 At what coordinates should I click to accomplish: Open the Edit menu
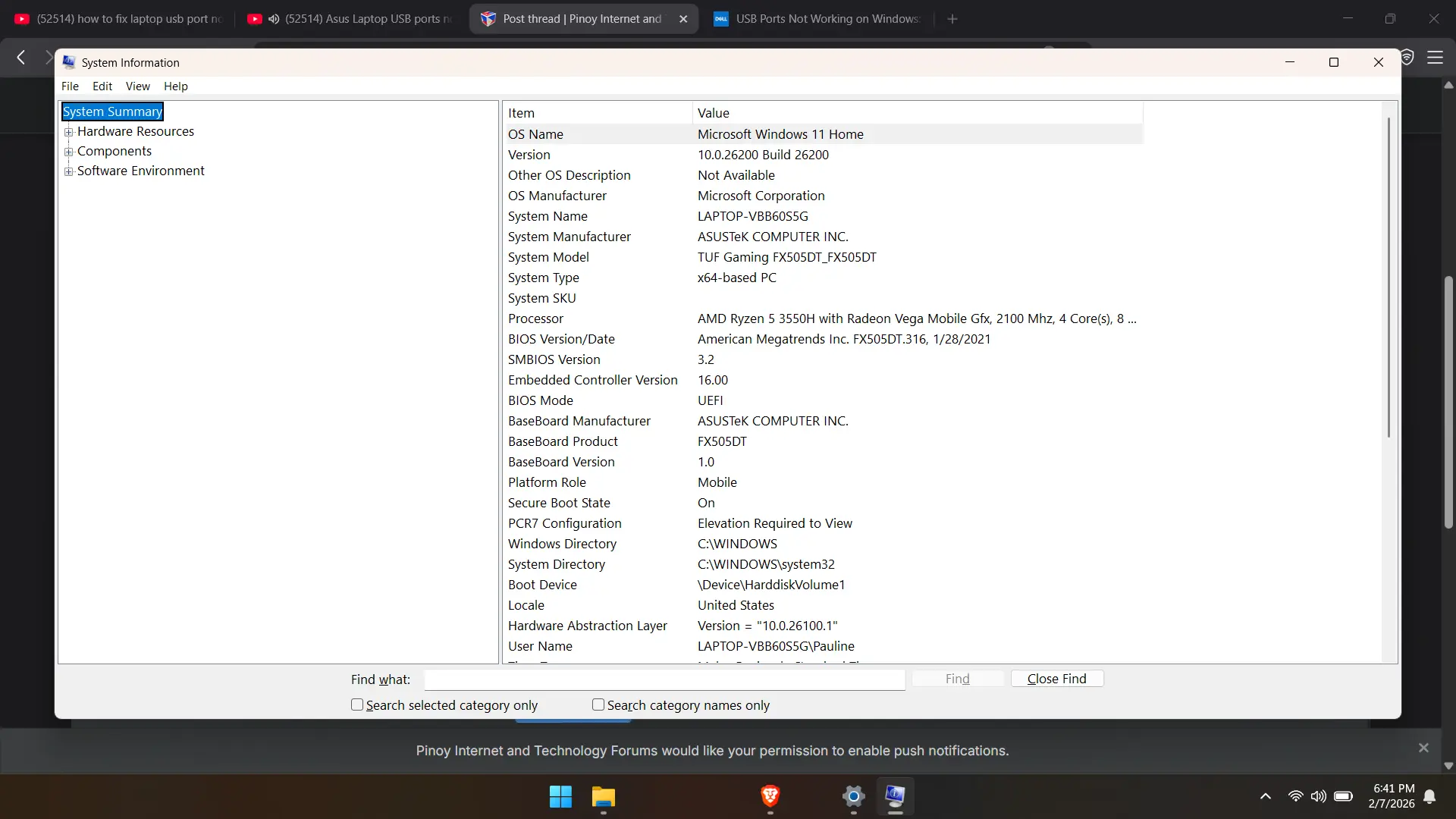click(102, 86)
